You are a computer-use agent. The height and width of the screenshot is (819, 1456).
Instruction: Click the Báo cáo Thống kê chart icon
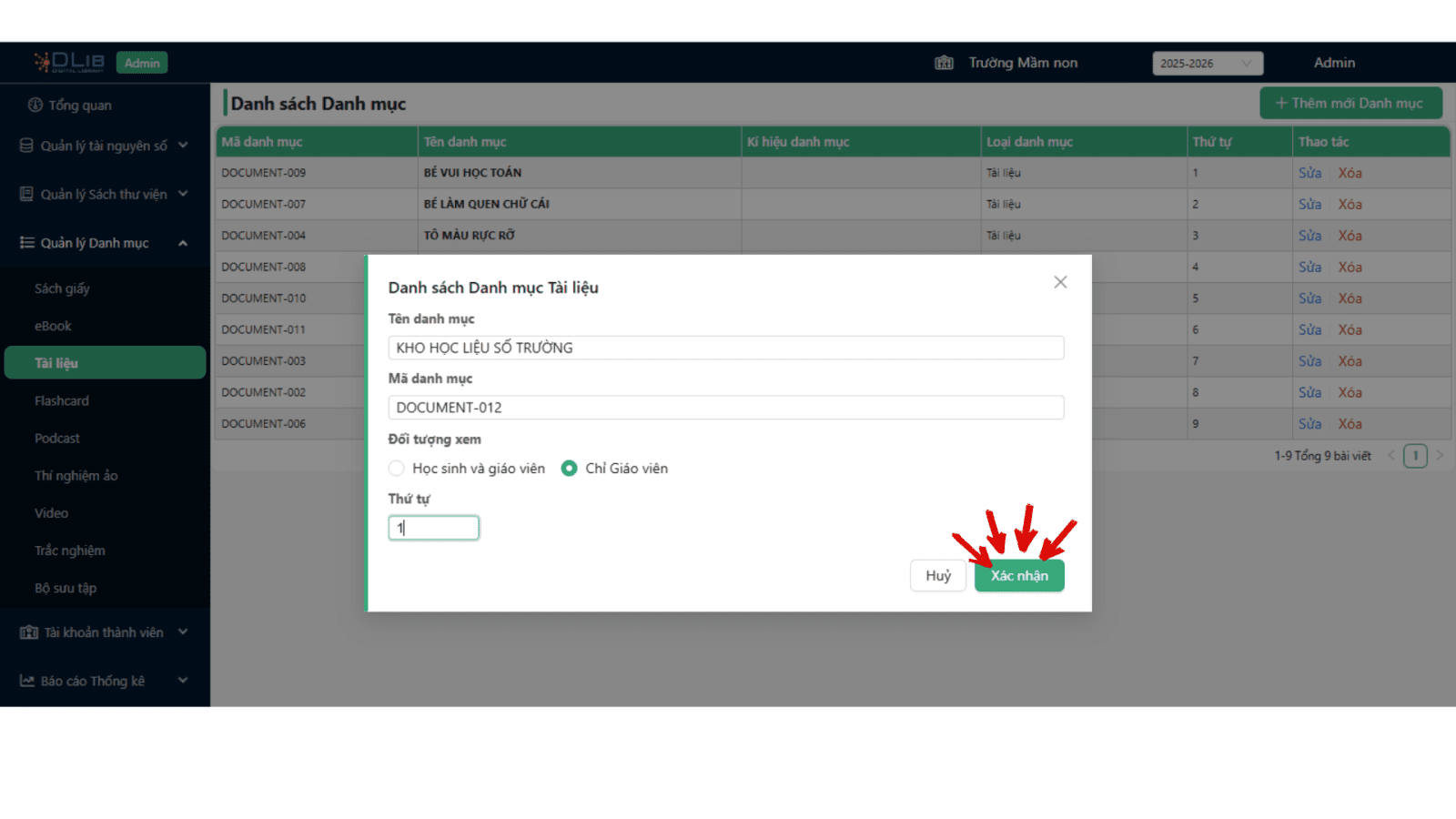(x=27, y=681)
